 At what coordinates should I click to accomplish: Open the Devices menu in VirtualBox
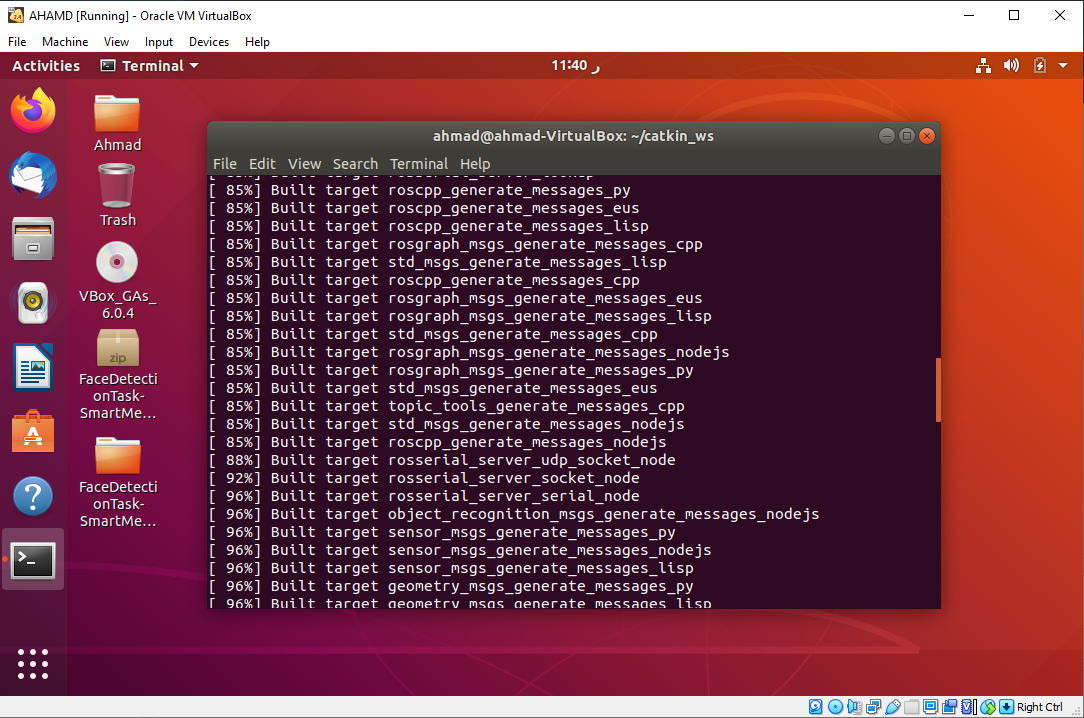[208, 42]
